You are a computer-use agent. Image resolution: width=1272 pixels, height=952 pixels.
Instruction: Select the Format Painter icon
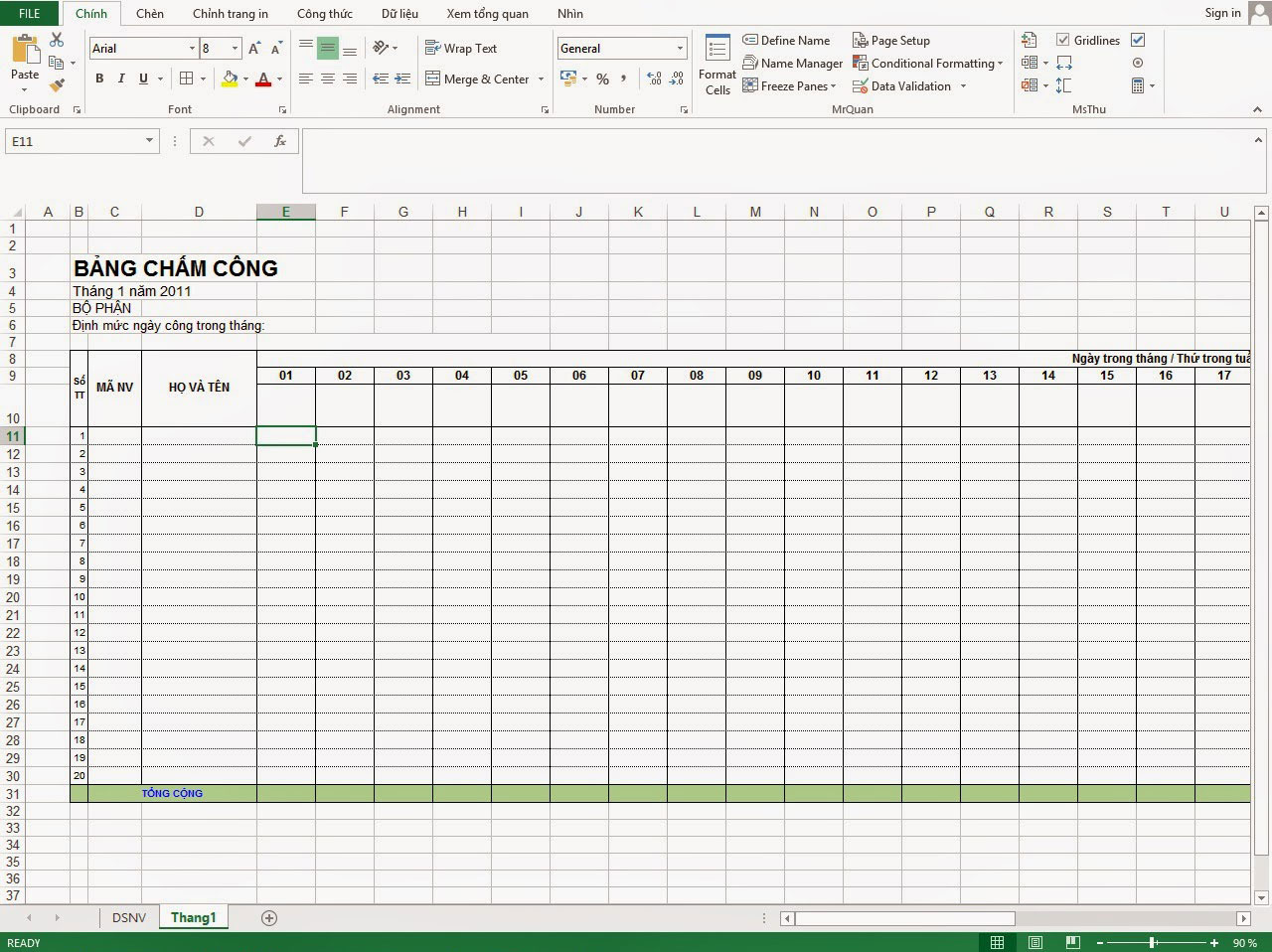(x=57, y=85)
